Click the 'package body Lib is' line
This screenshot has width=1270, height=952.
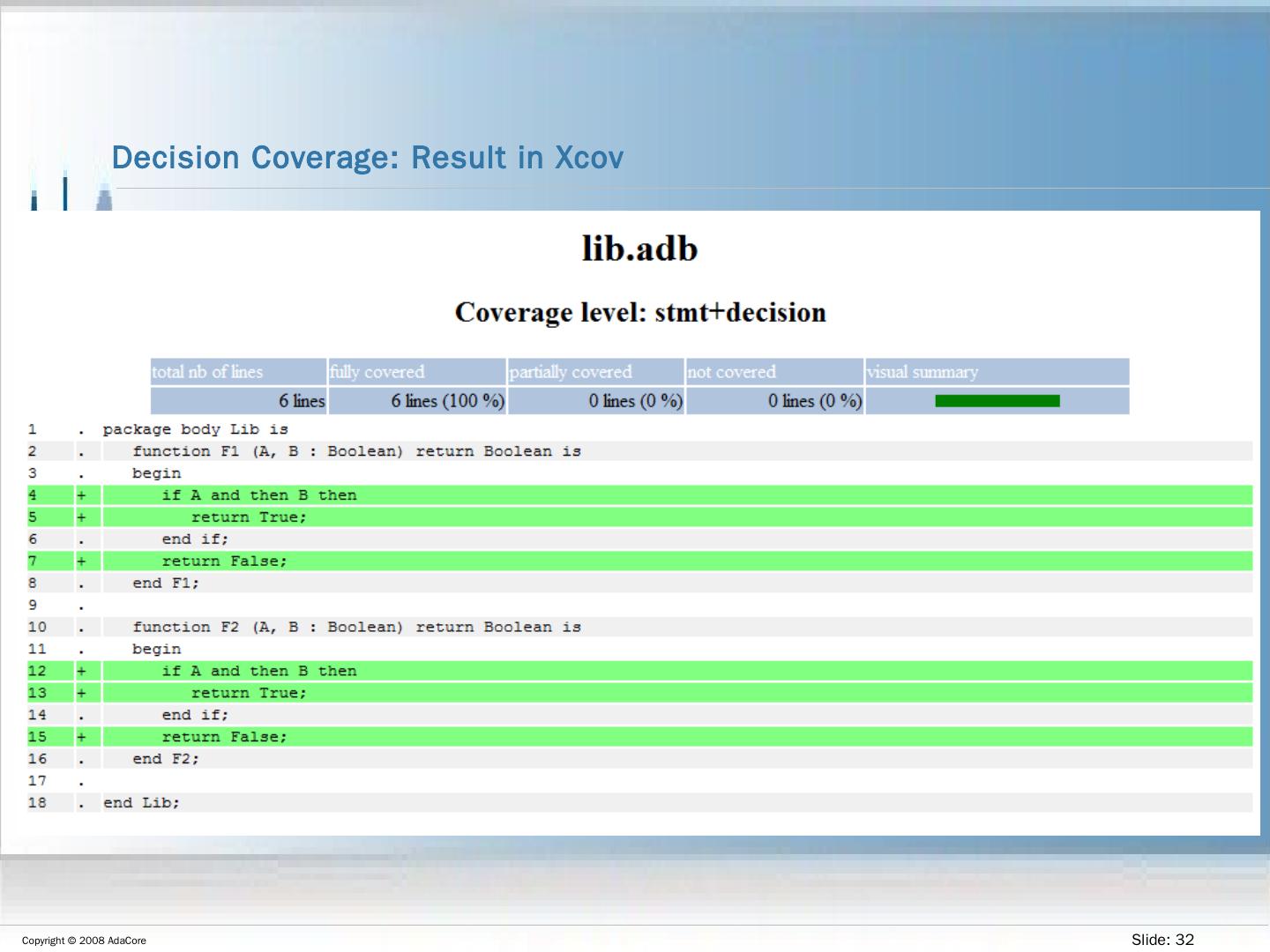click(196, 429)
